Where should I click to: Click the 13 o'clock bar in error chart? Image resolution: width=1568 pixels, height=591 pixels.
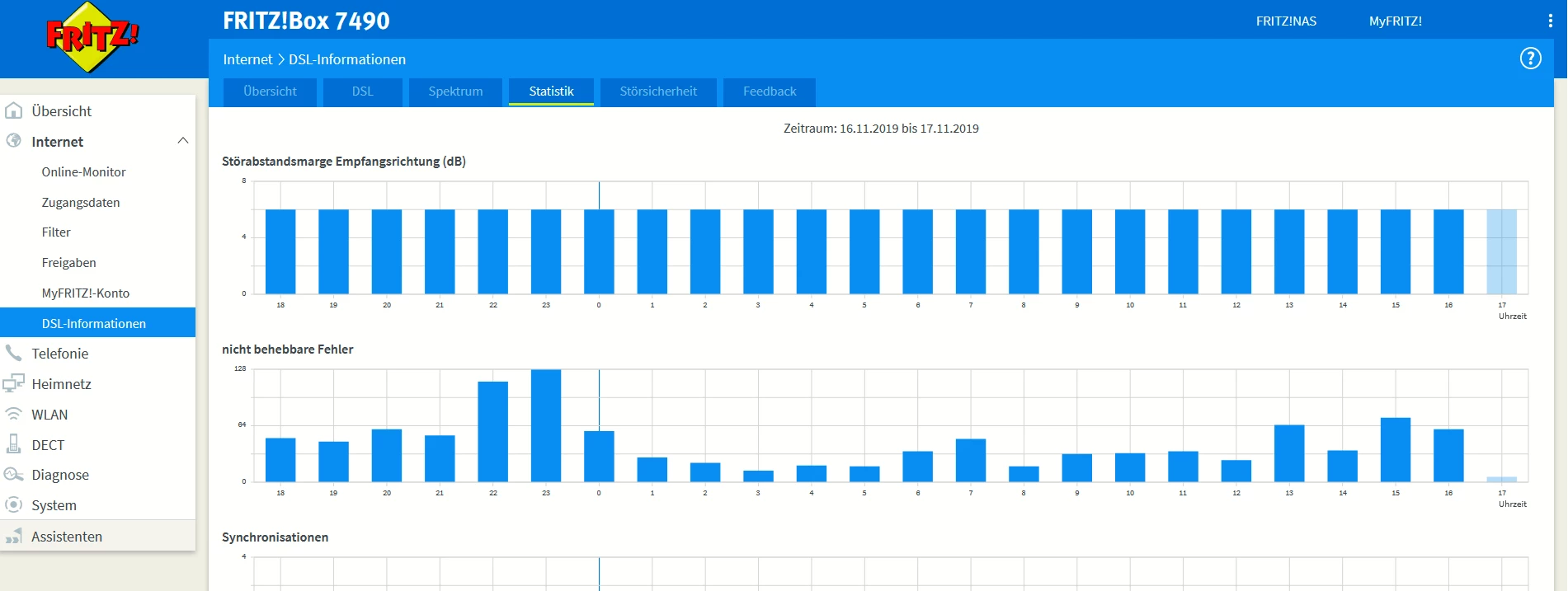tap(1289, 453)
